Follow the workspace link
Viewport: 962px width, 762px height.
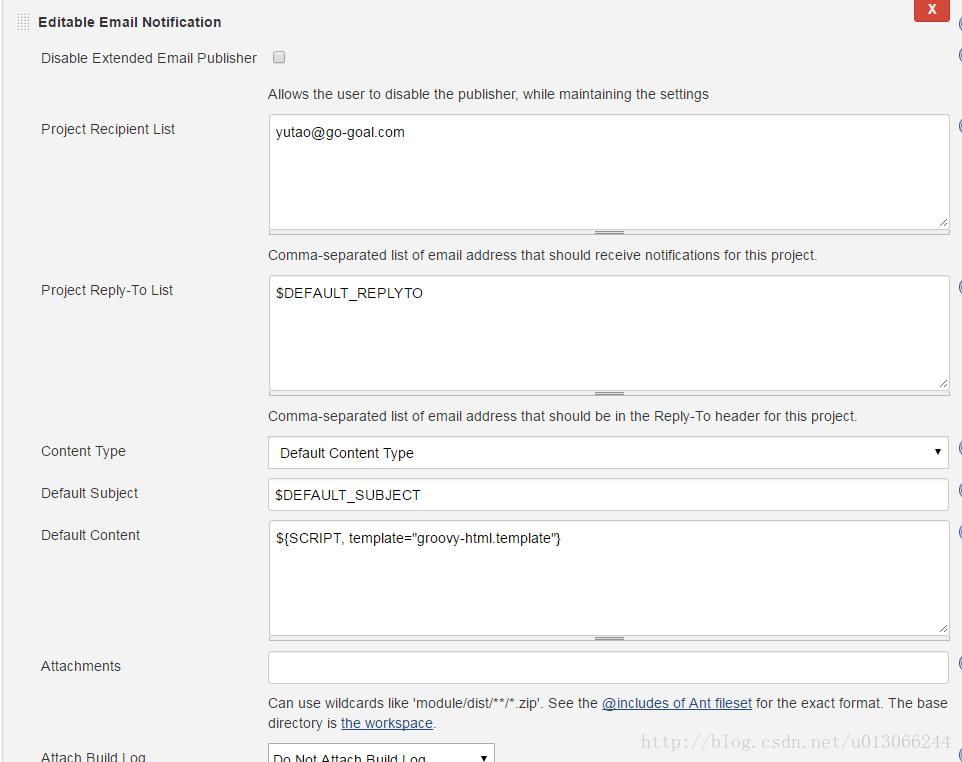[x=387, y=723]
